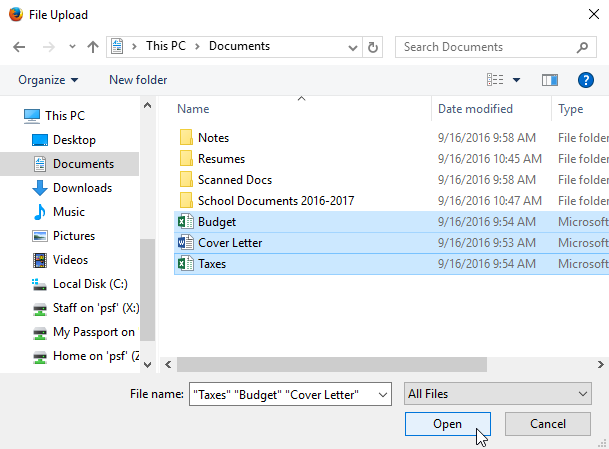Select Downloads in navigation pane
Viewport: 609px width, 449px height.
pyautogui.click(x=82, y=188)
